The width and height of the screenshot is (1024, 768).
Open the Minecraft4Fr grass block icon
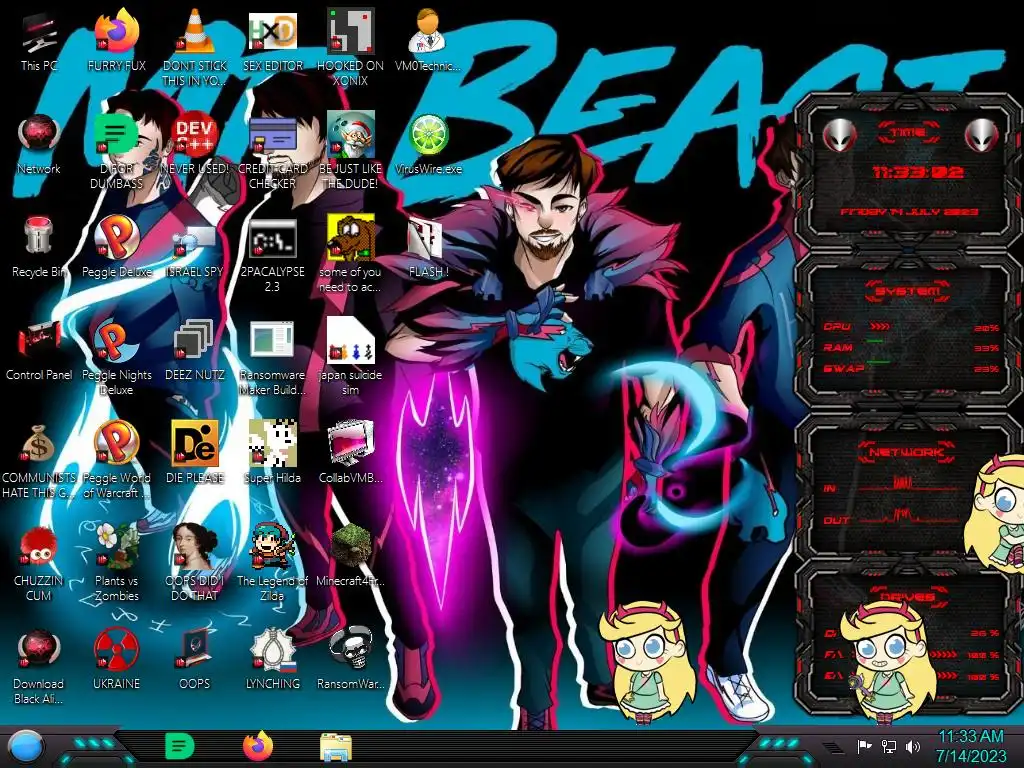(350, 555)
